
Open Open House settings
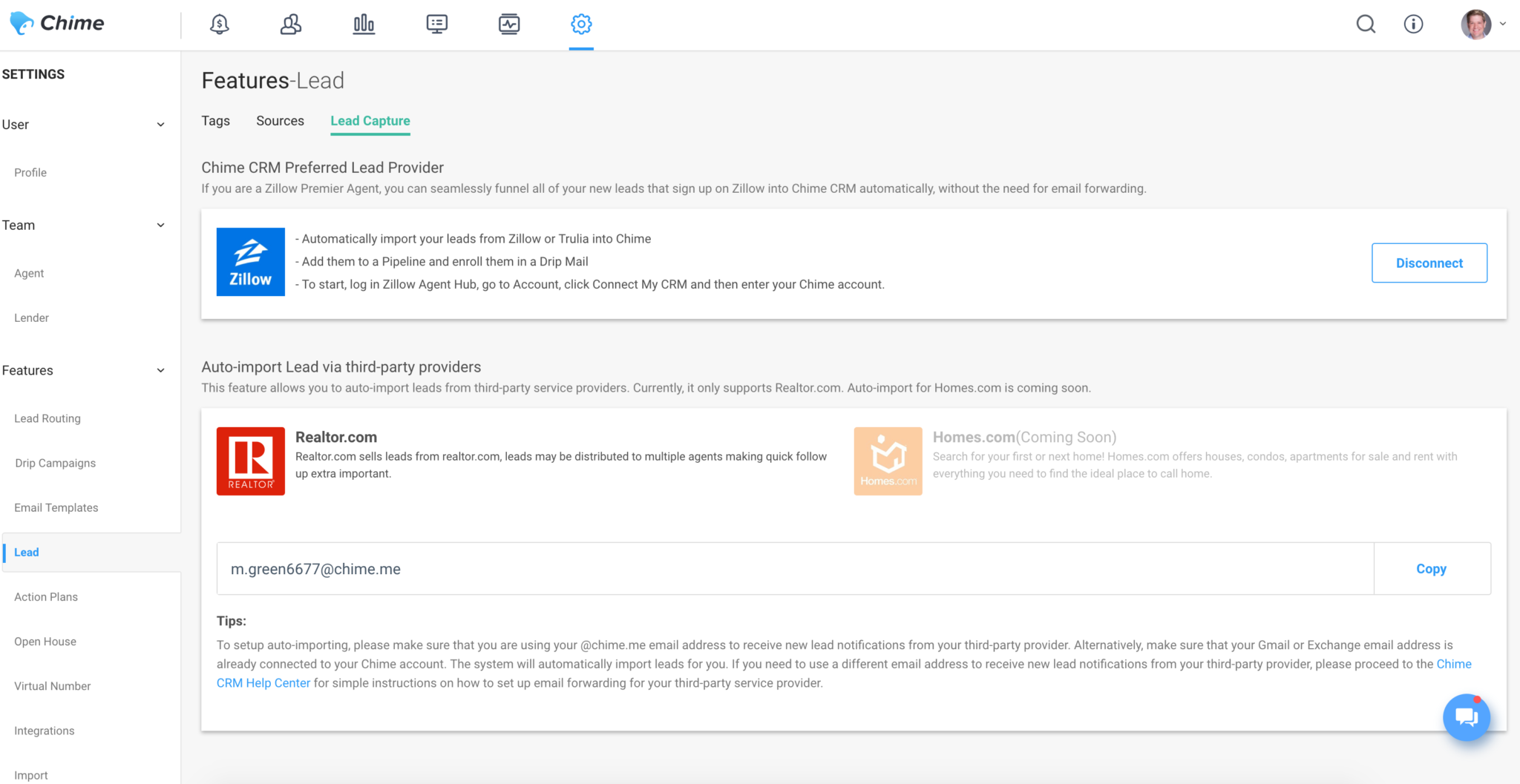tap(45, 642)
